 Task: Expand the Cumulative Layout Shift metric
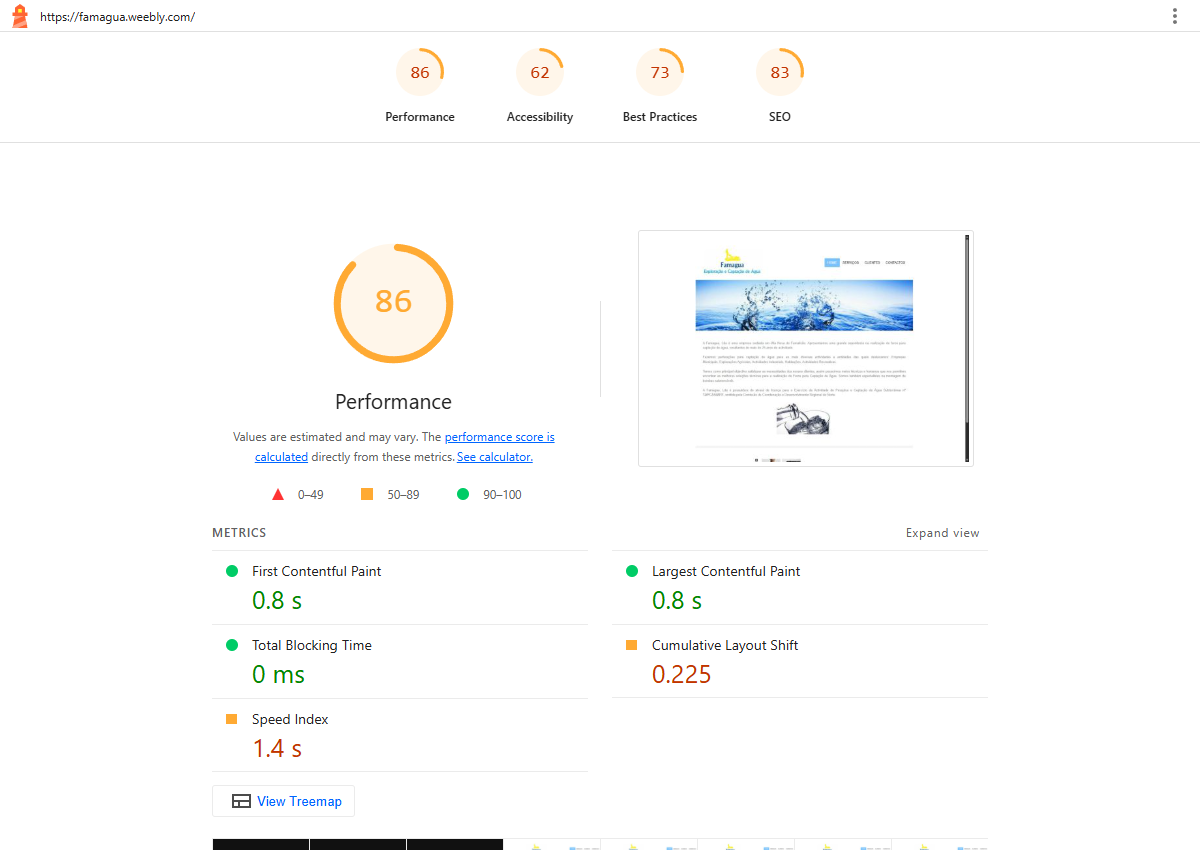pos(800,661)
